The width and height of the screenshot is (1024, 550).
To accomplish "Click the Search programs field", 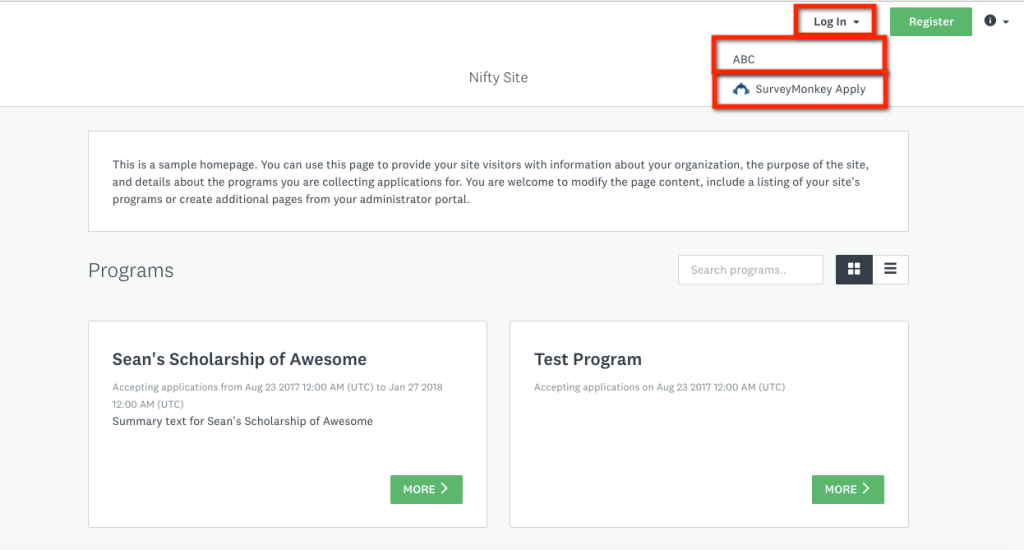I will 750,270.
